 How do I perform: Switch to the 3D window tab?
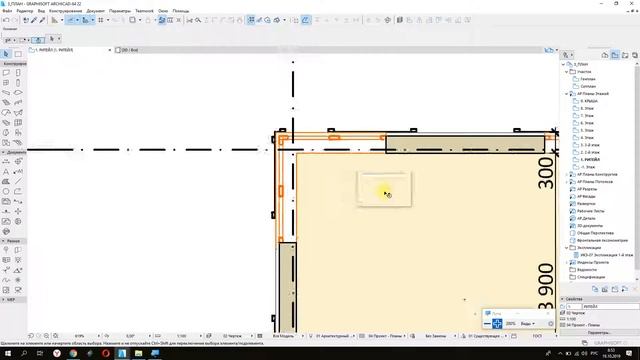coord(127,50)
